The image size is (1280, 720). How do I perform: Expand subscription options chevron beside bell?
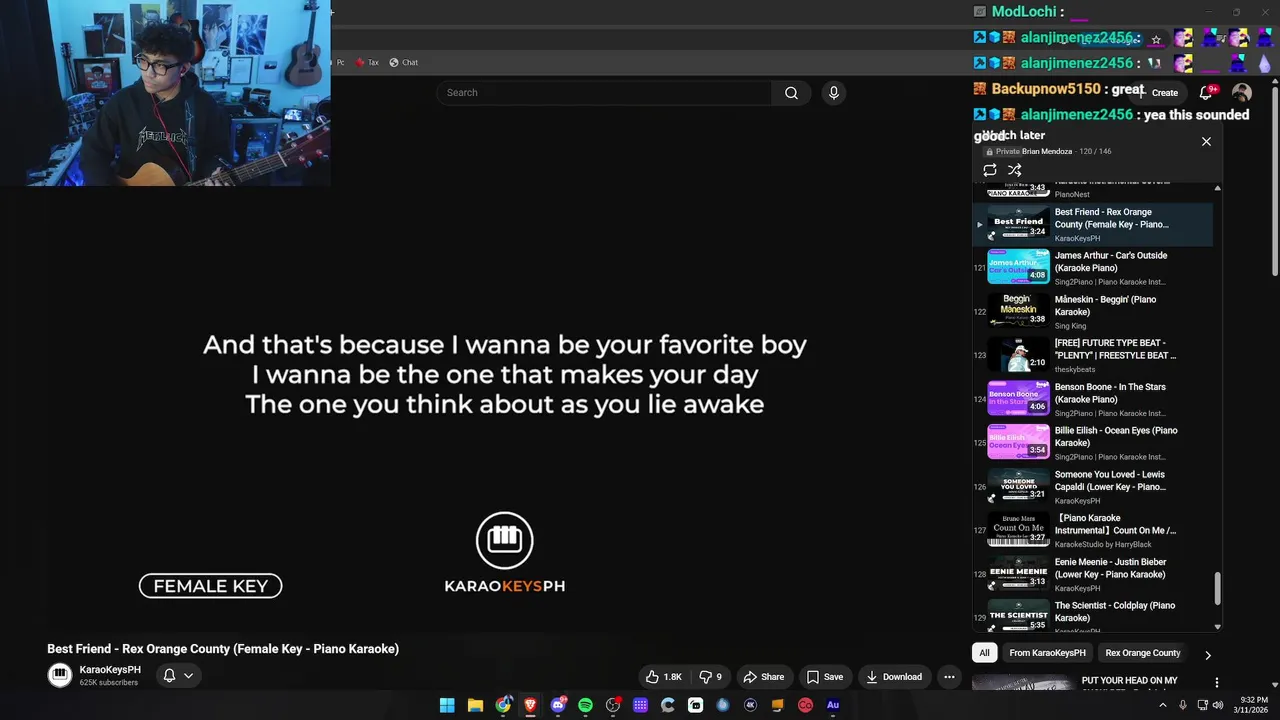click(188, 676)
